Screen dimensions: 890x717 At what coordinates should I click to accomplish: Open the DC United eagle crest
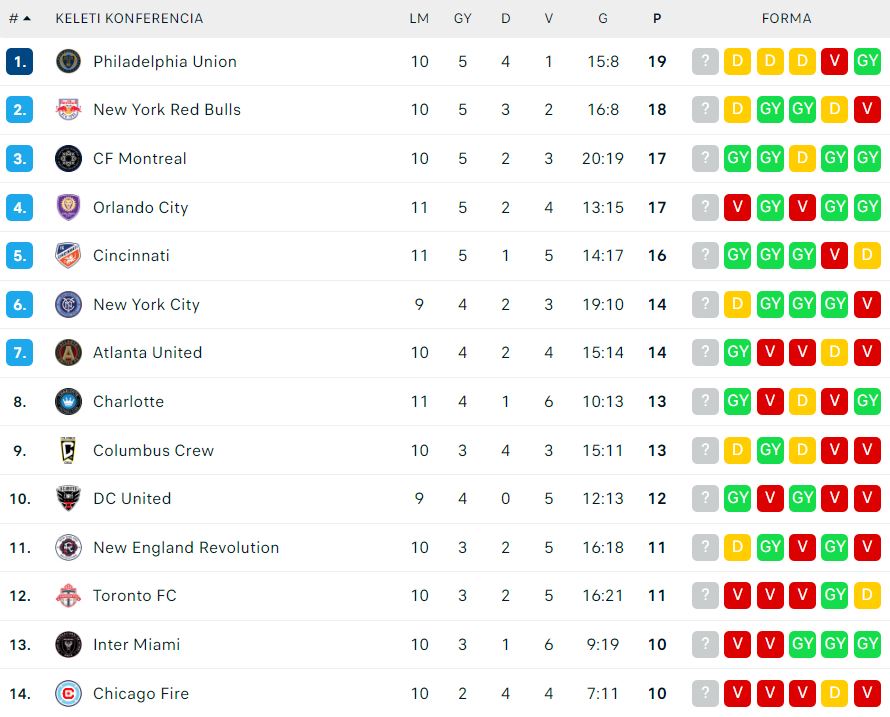[x=68, y=498]
